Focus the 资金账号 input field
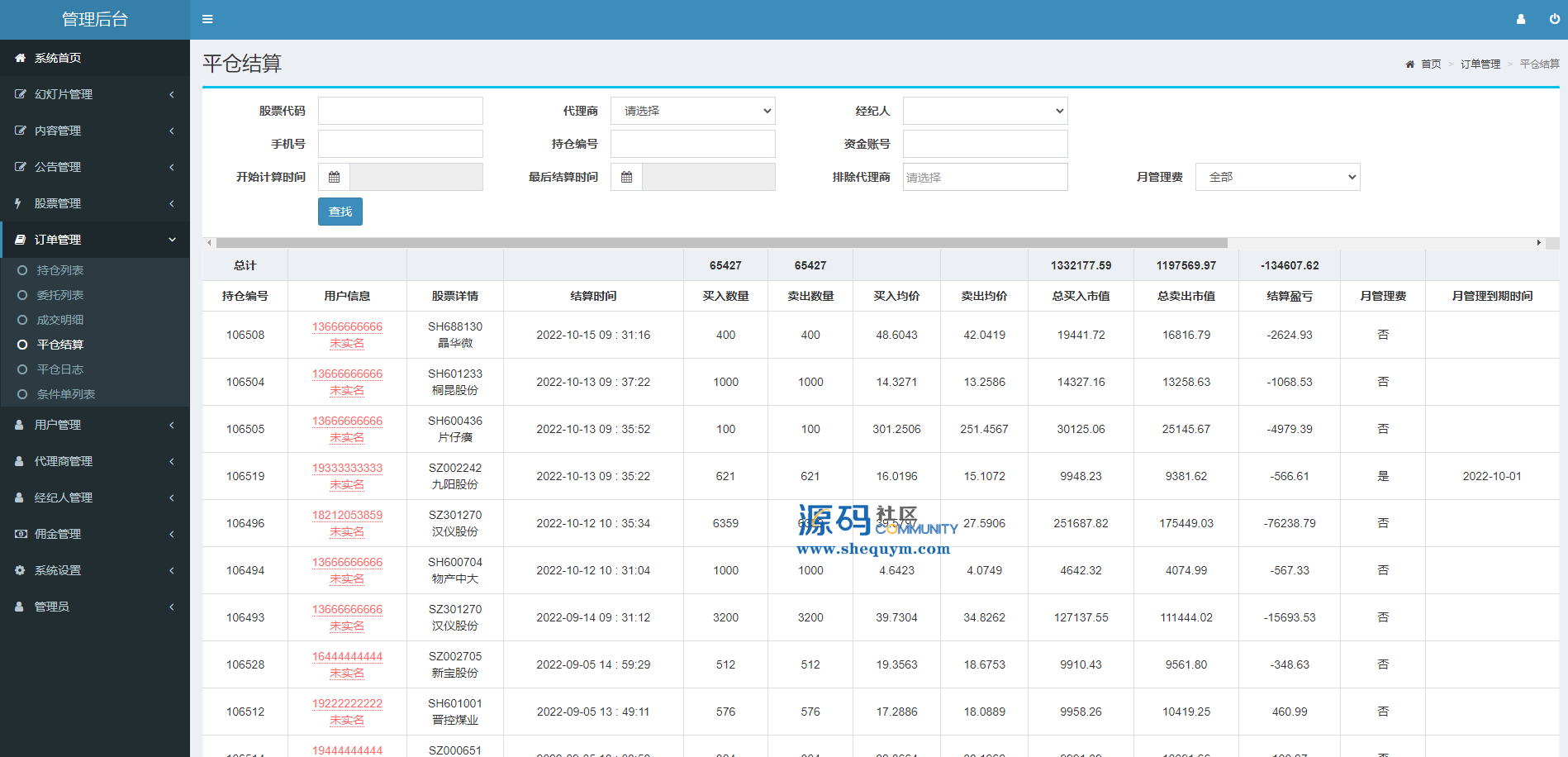 coord(985,144)
